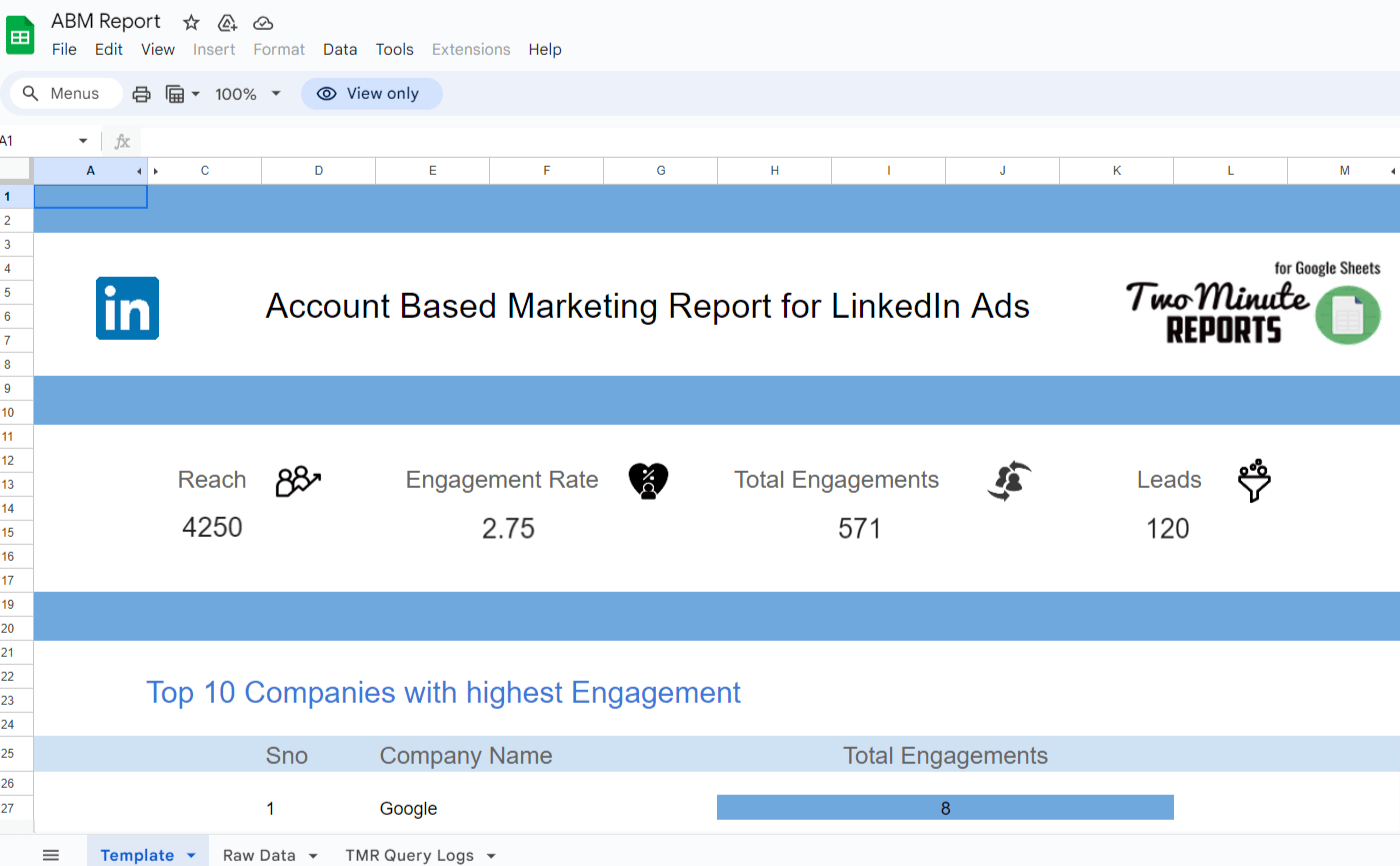Click the LinkedIn logo image

coord(127,307)
